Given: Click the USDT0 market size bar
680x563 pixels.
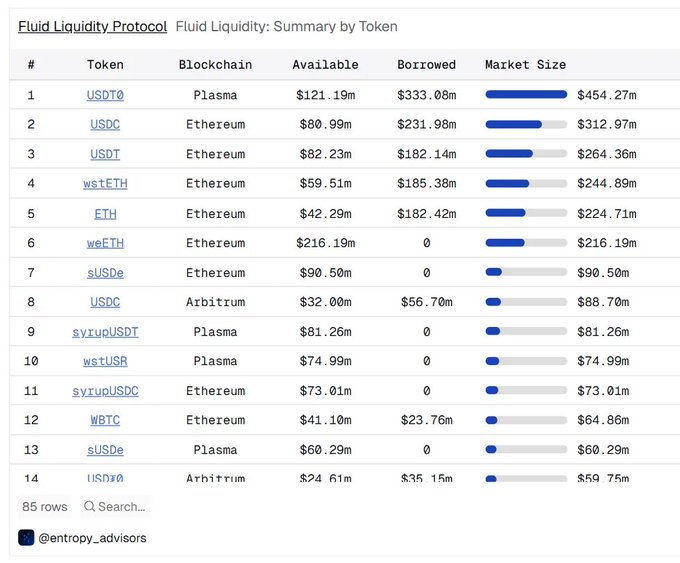Looking at the screenshot, I should [x=526, y=95].
